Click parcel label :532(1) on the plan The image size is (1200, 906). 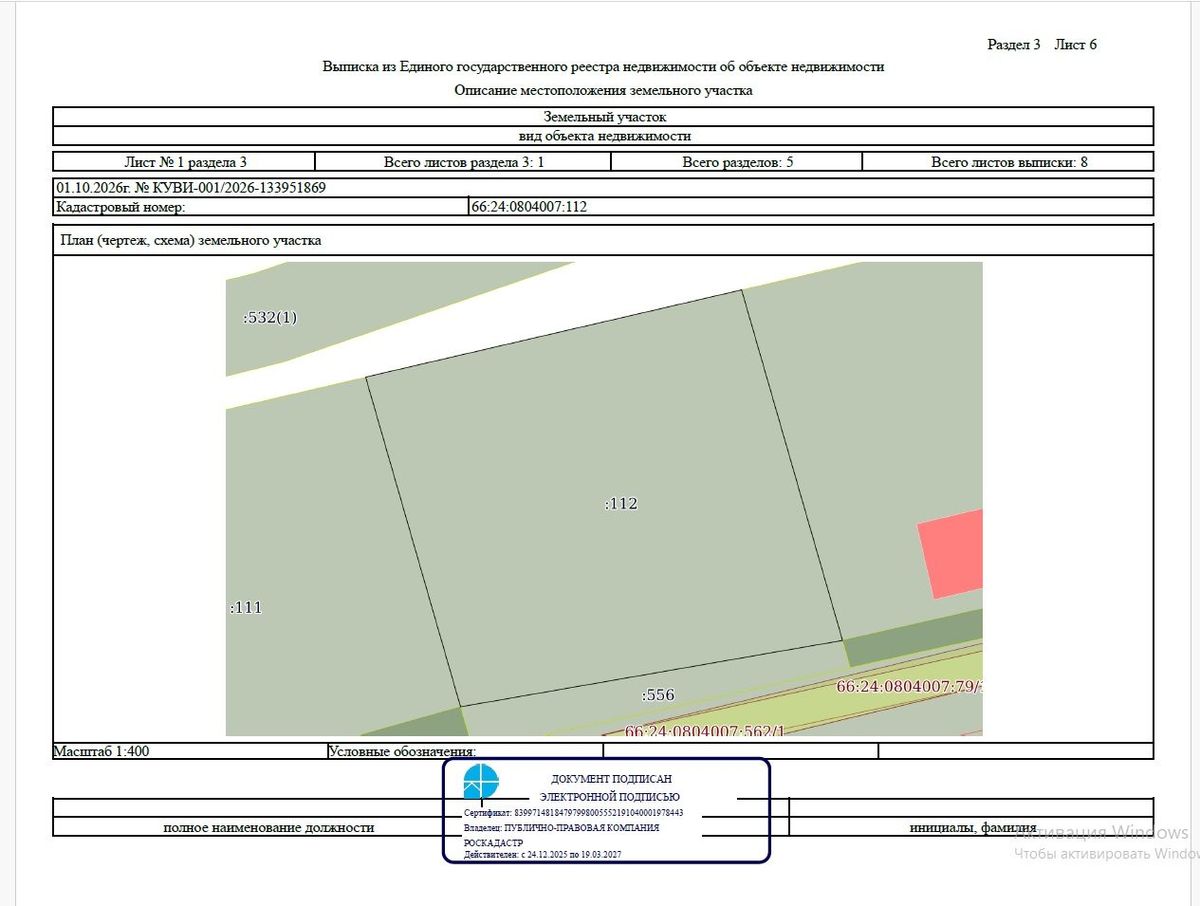coord(270,318)
